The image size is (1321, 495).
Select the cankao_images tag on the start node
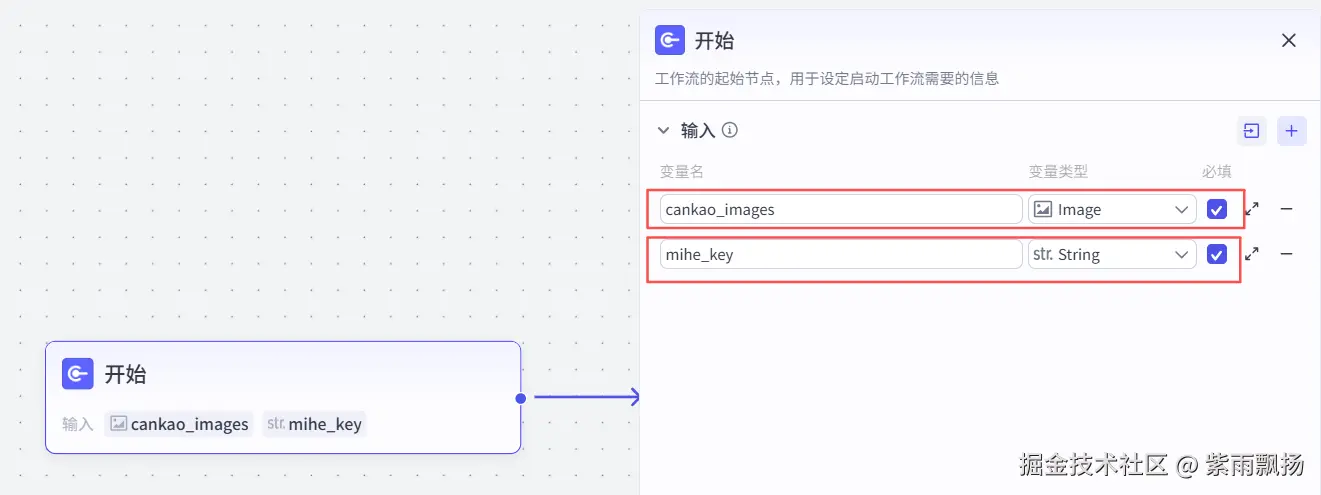click(179, 424)
